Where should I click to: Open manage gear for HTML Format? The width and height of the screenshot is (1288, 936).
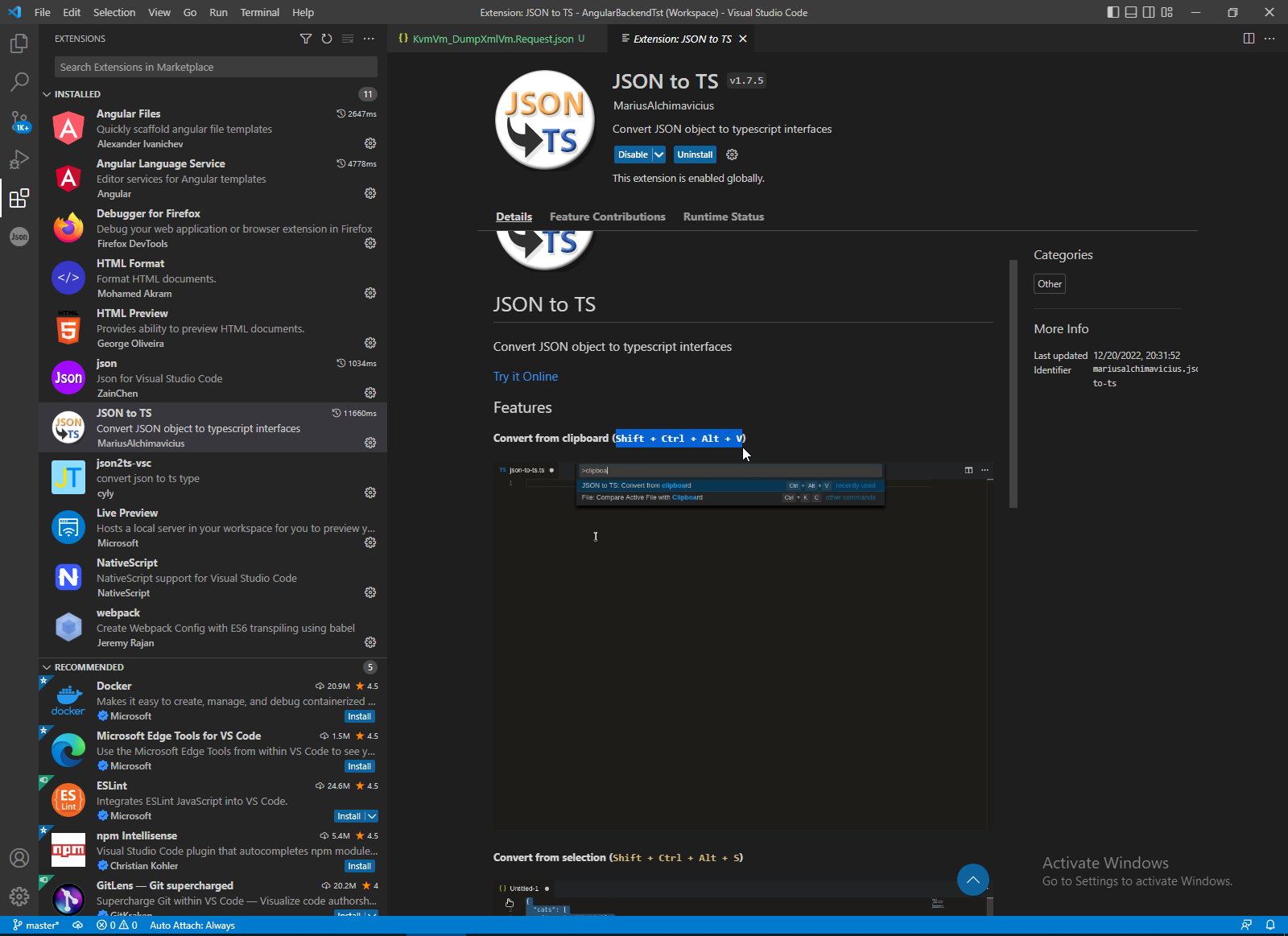370,293
